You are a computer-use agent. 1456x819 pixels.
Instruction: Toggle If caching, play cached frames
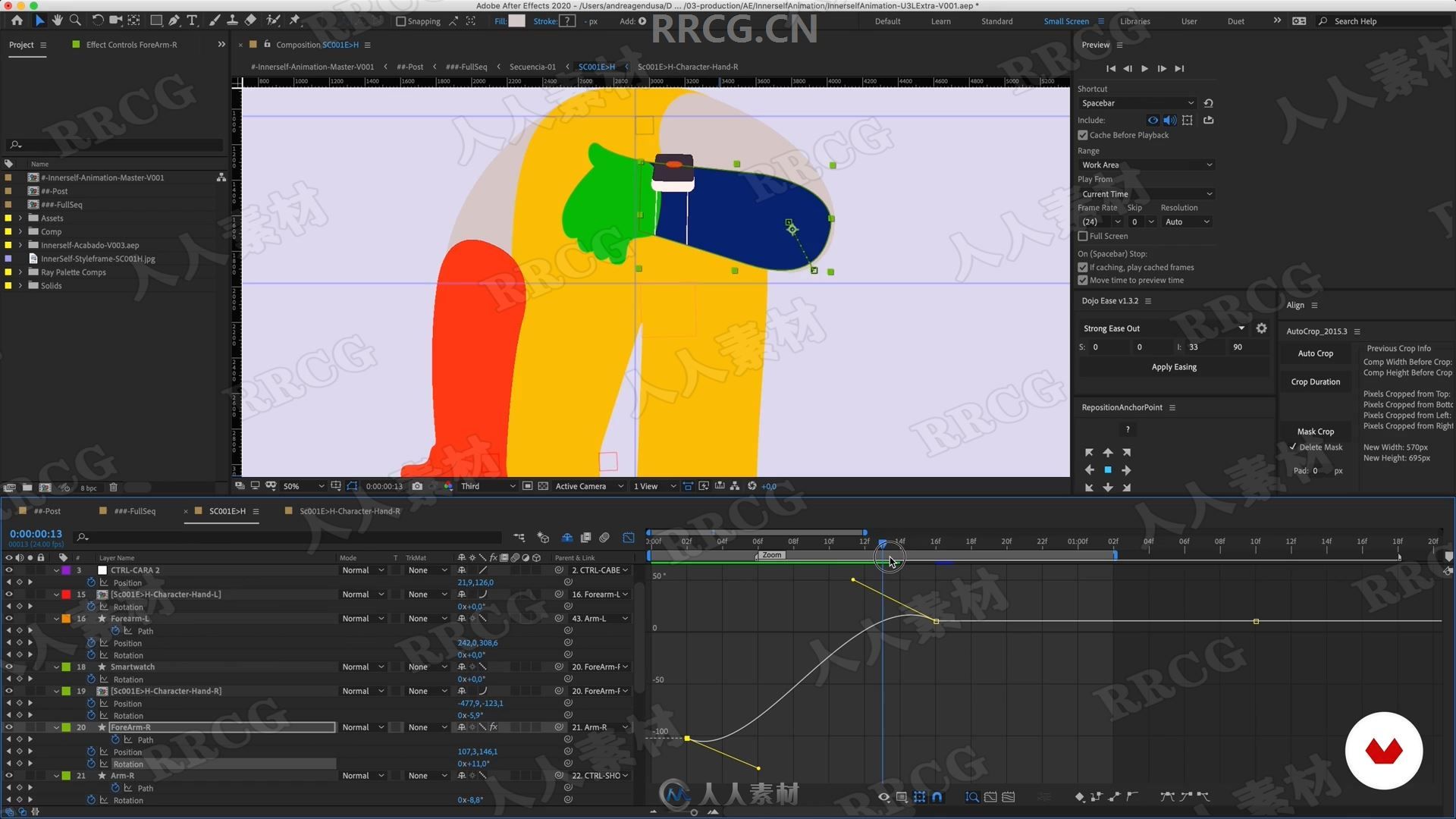(x=1083, y=267)
